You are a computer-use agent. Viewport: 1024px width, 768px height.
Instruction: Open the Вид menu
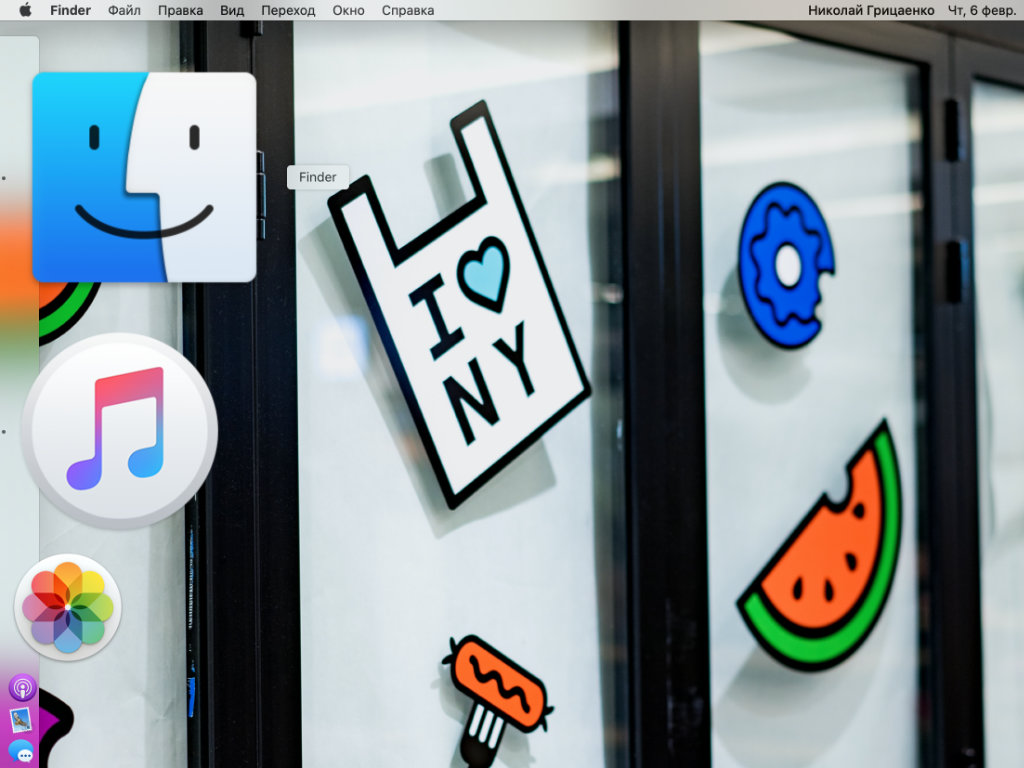[232, 10]
